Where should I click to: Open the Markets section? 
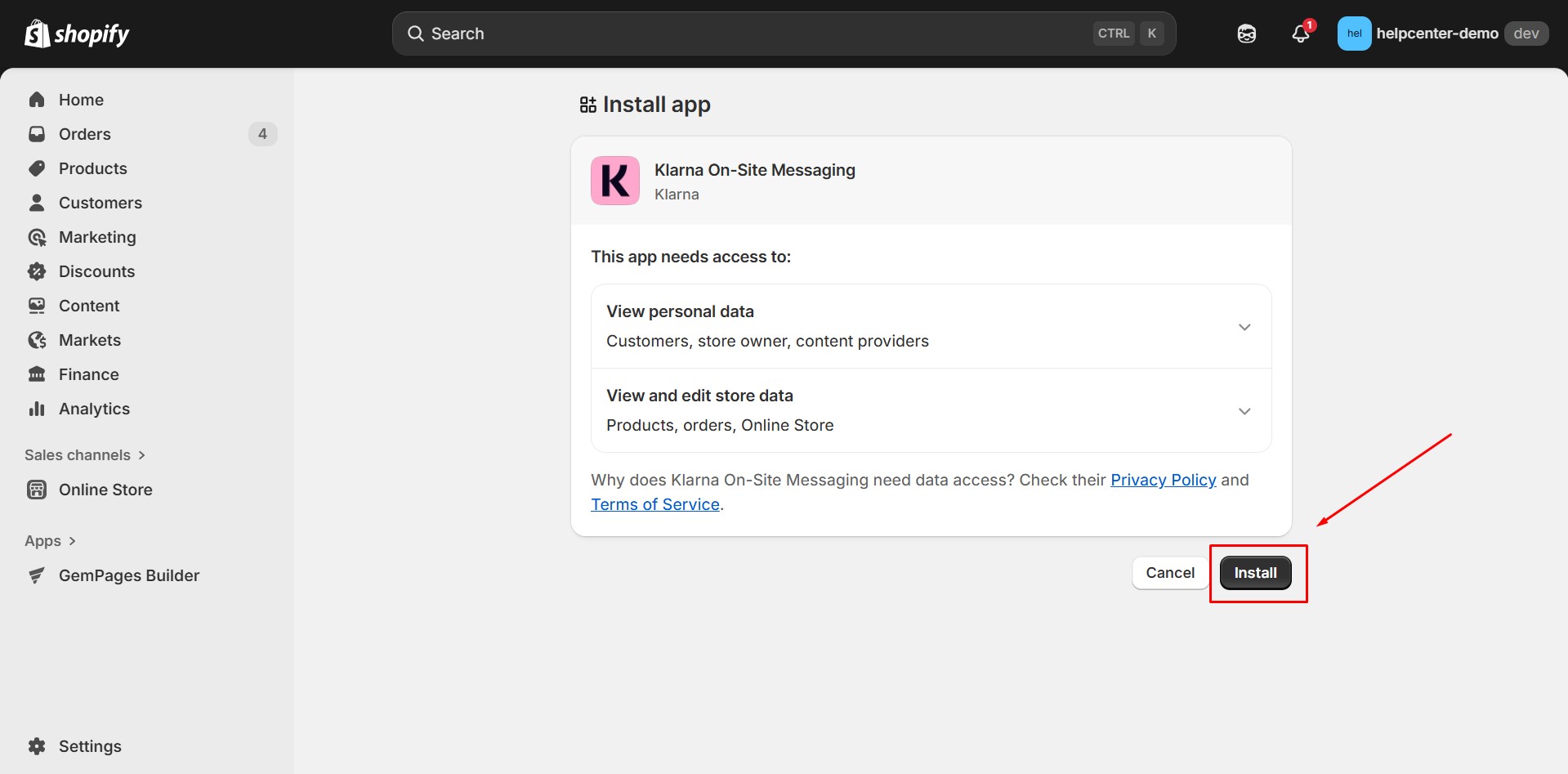[x=90, y=339]
